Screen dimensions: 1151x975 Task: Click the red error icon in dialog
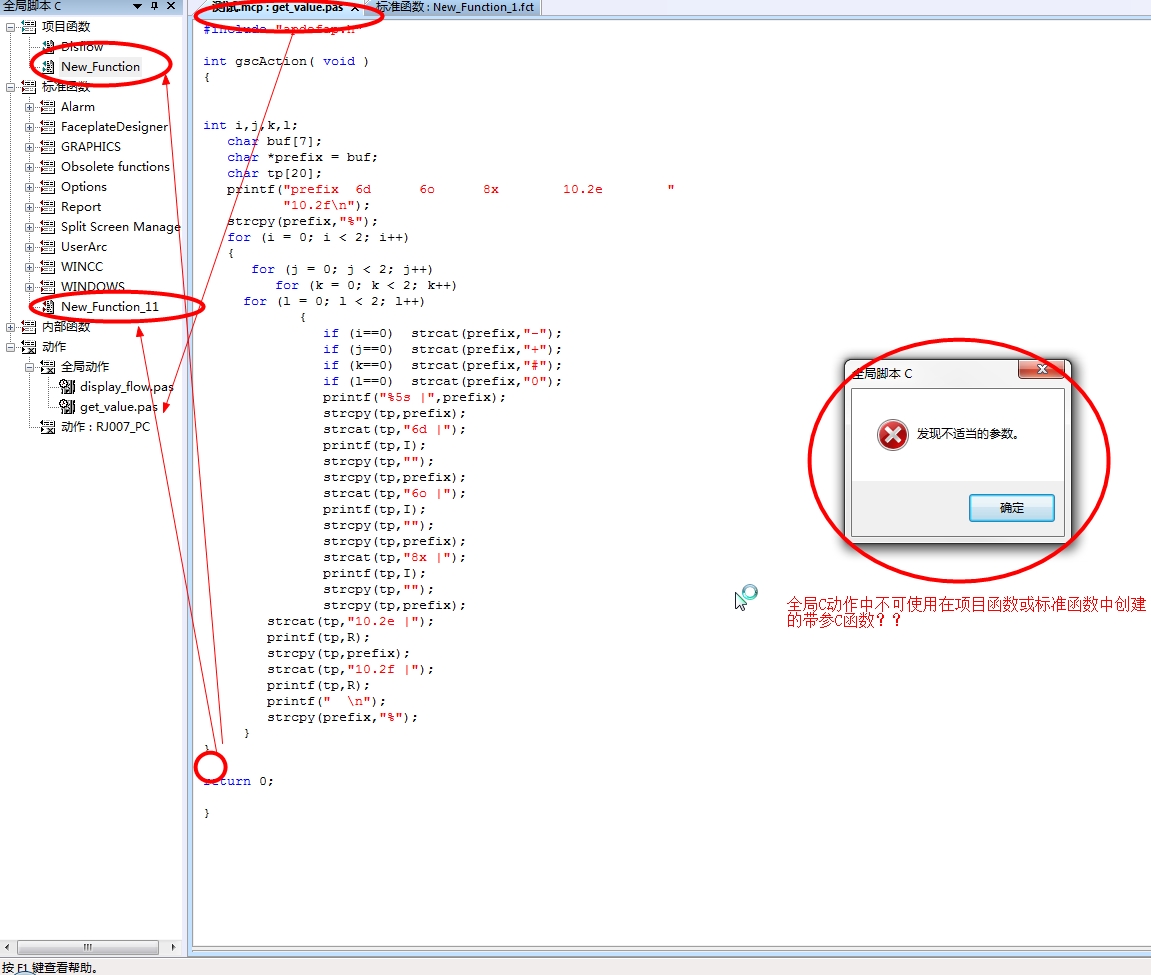click(x=893, y=435)
